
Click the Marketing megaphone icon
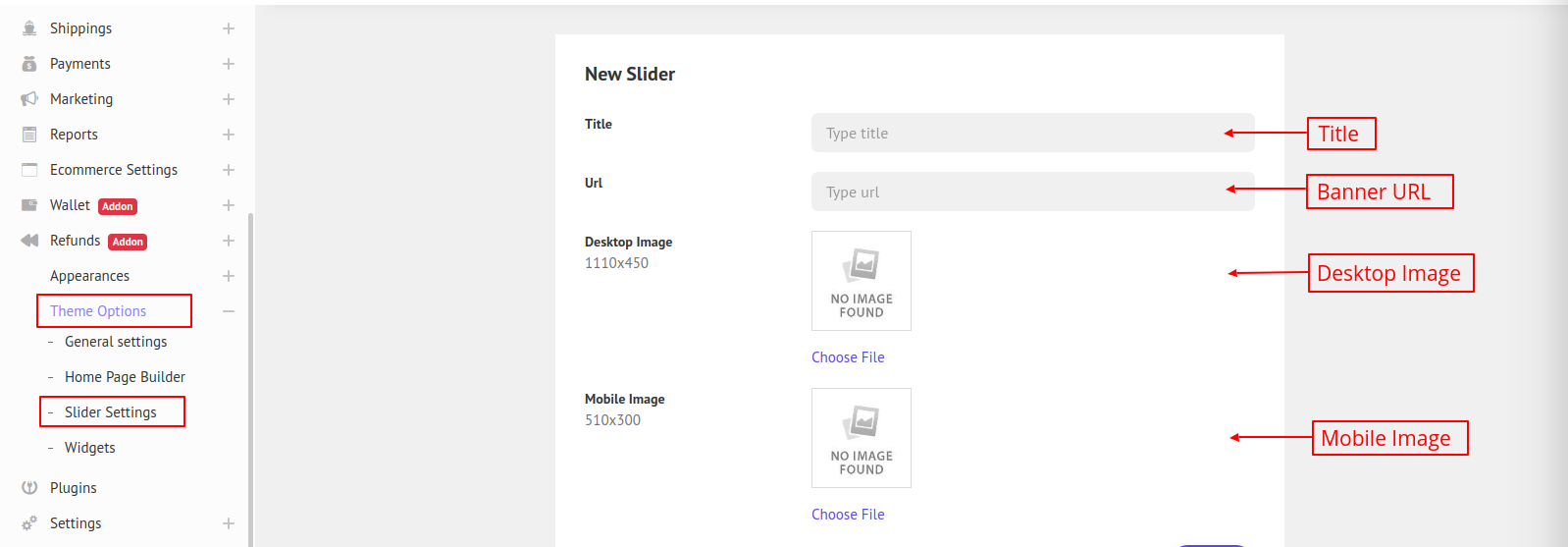coord(29,99)
